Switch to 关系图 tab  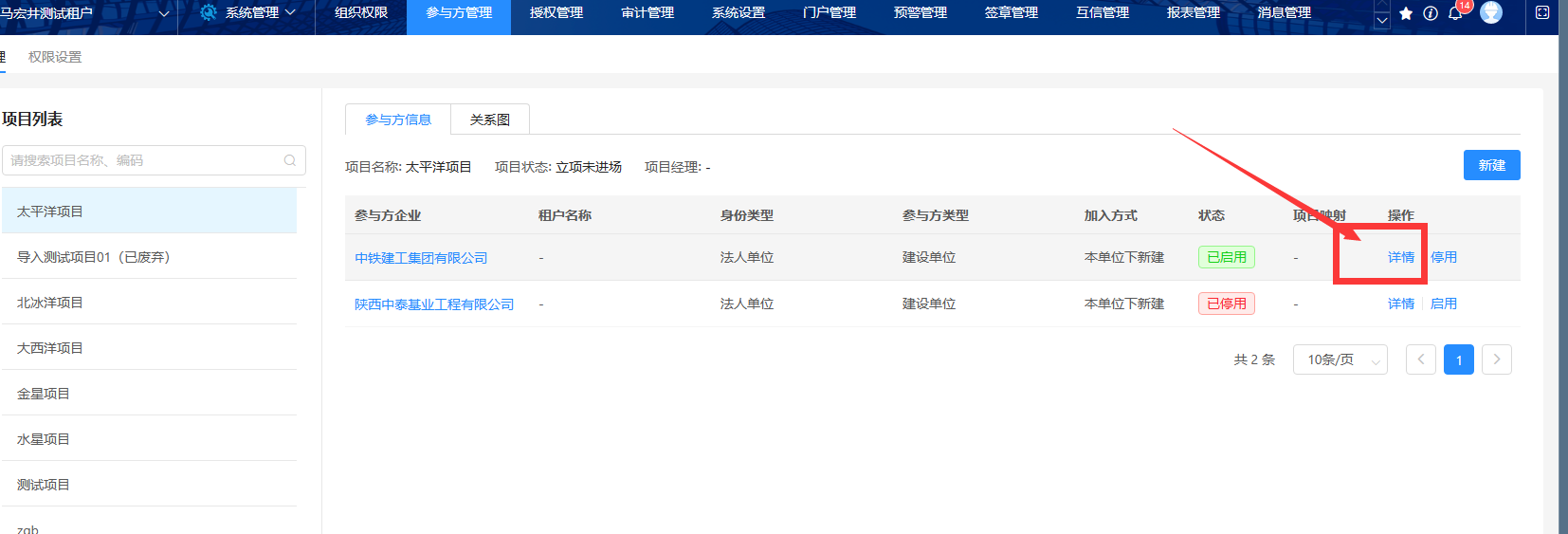pyautogui.click(x=490, y=120)
